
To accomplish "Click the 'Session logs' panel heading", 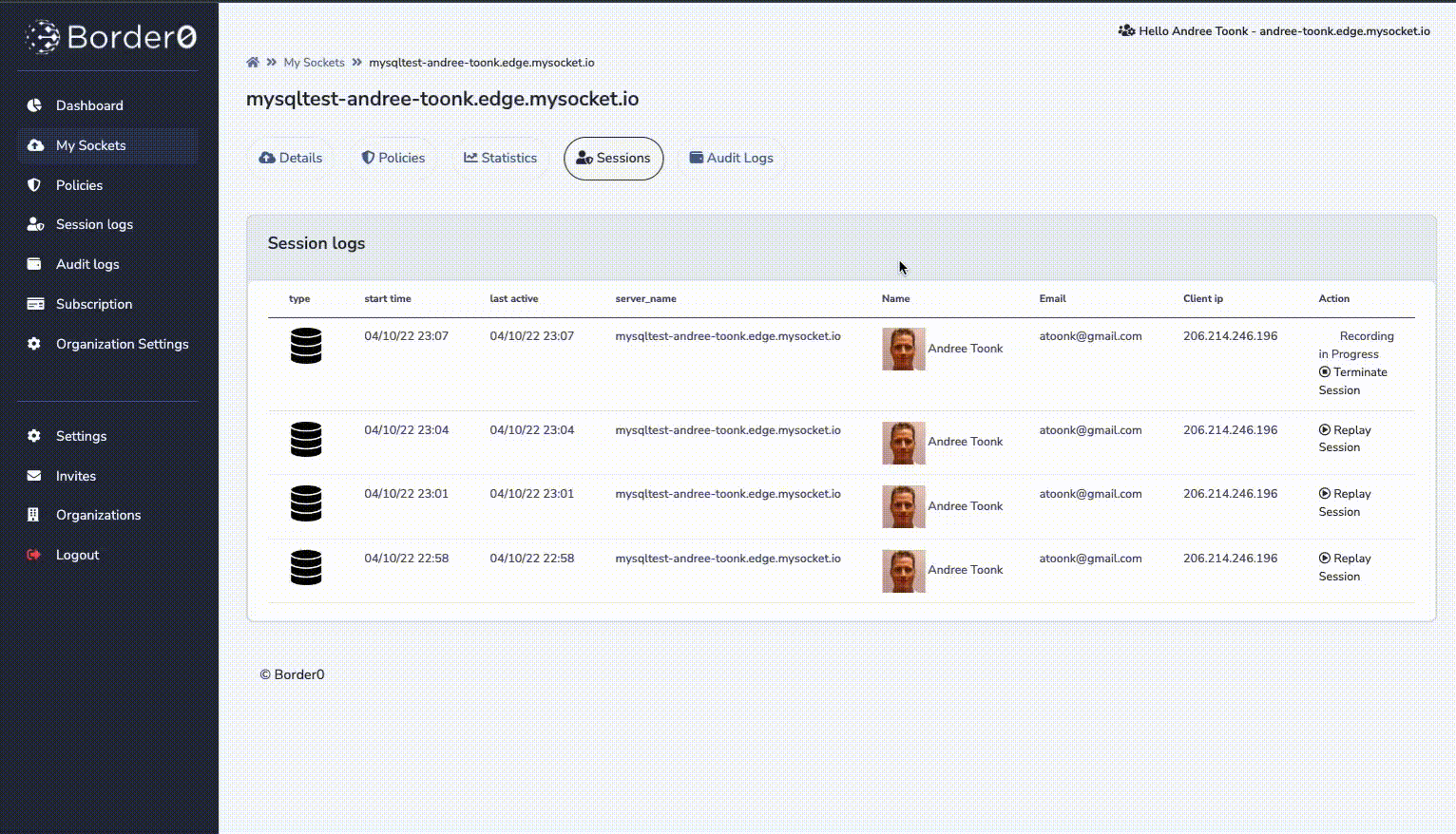I will [x=316, y=243].
